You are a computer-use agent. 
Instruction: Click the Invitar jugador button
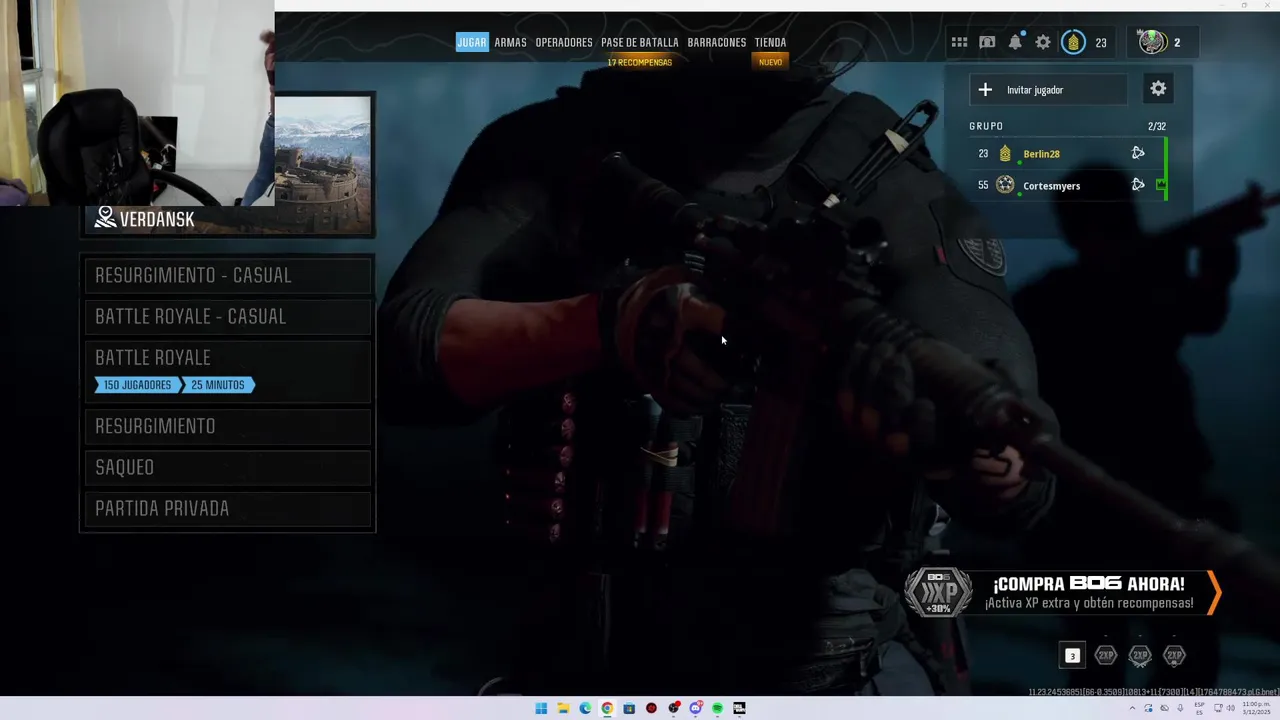point(1048,90)
